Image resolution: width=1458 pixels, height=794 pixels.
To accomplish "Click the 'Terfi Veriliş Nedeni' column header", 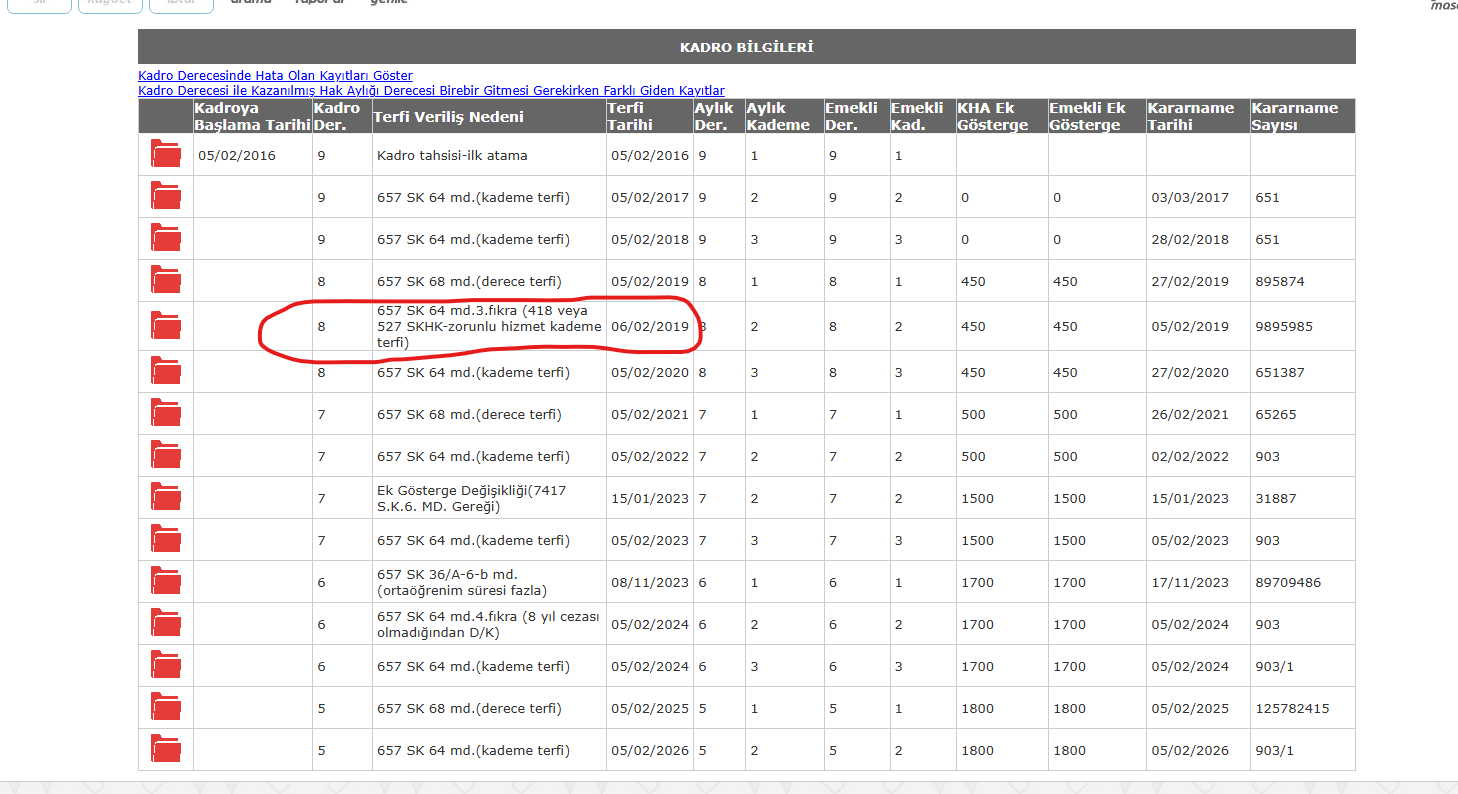I will pyautogui.click(x=448, y=117).
